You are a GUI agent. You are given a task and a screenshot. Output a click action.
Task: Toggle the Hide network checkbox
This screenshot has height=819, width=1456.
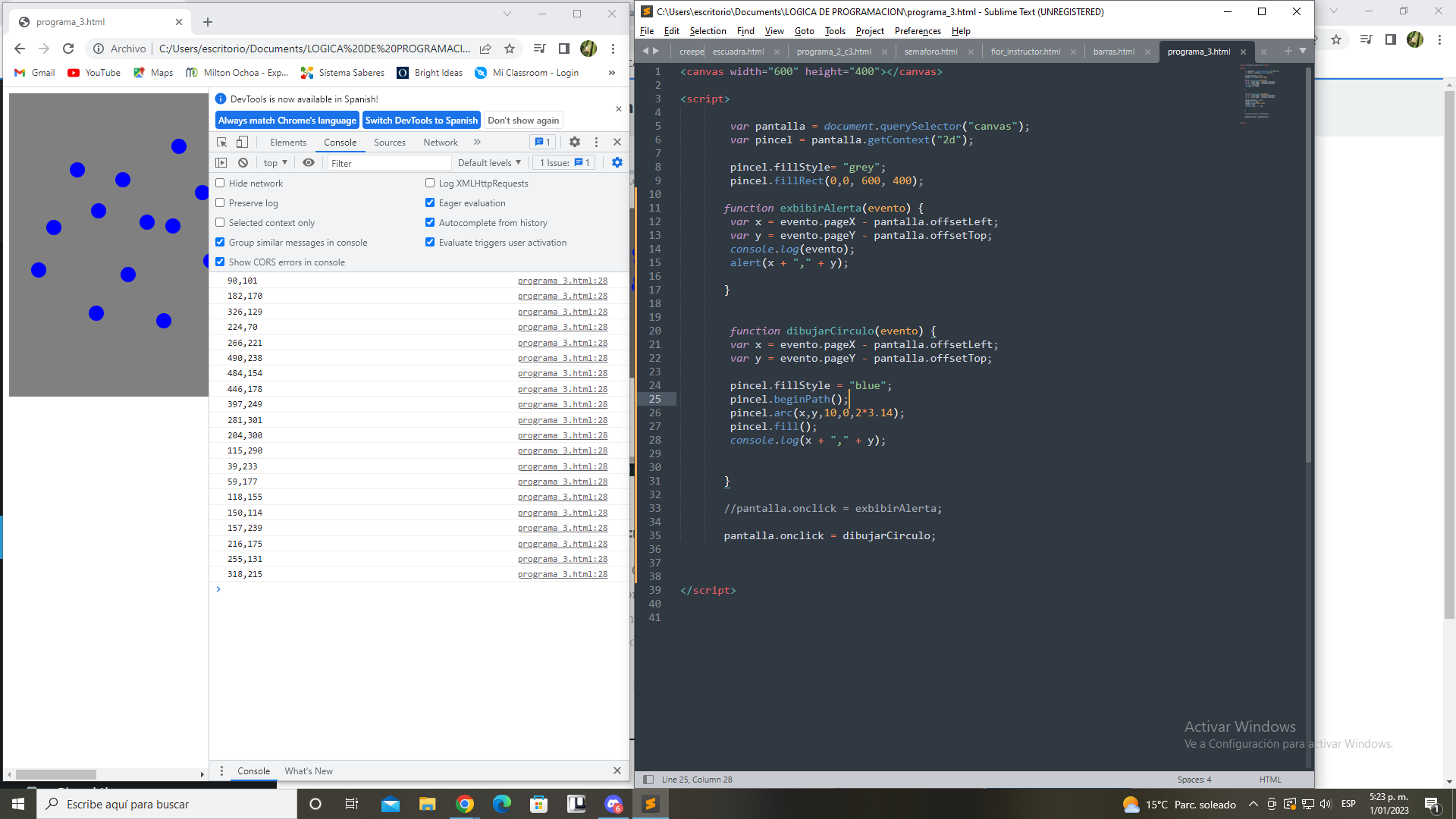[220, 182]
